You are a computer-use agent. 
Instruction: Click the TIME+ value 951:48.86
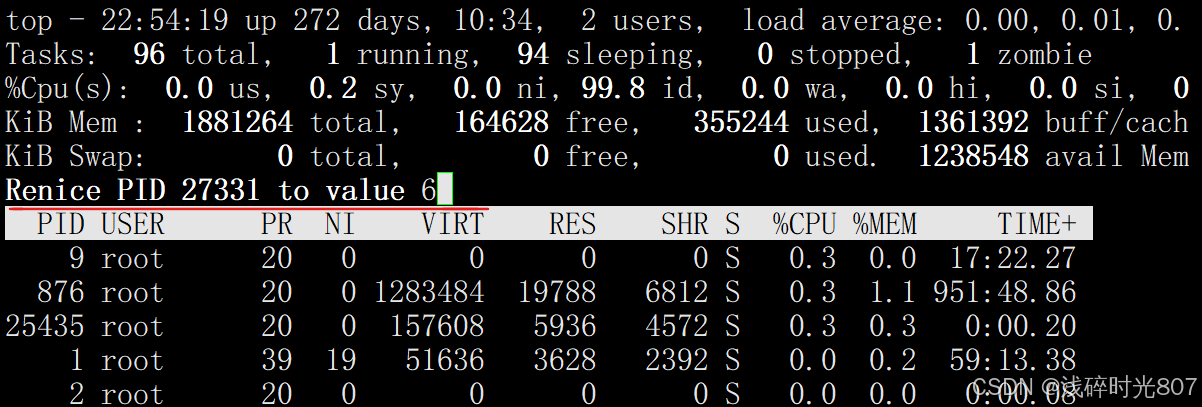(1005, 292)
